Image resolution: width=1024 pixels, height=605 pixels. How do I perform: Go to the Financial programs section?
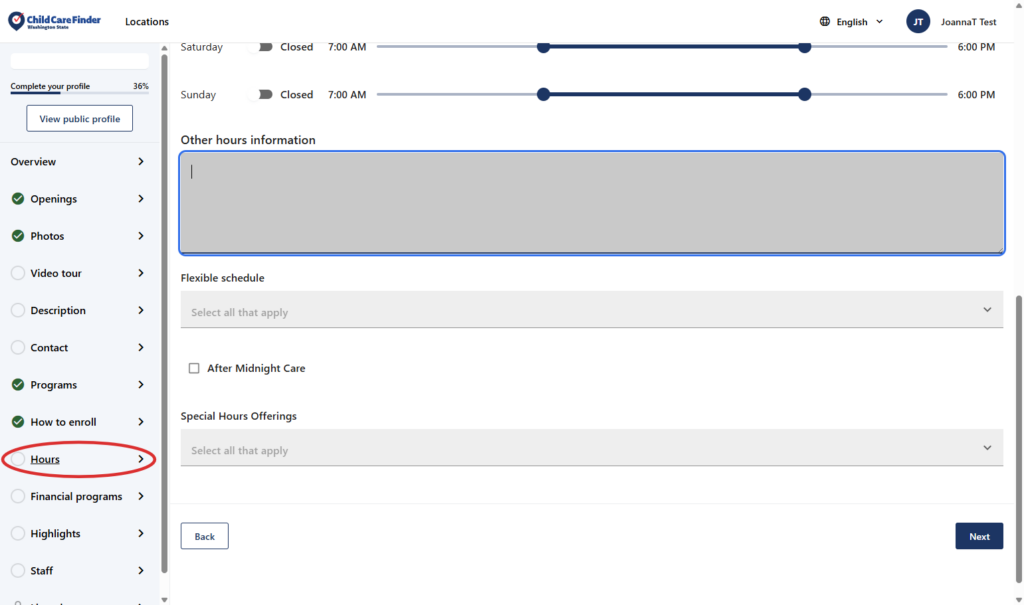pyautogui.click(x=76, y=496)
